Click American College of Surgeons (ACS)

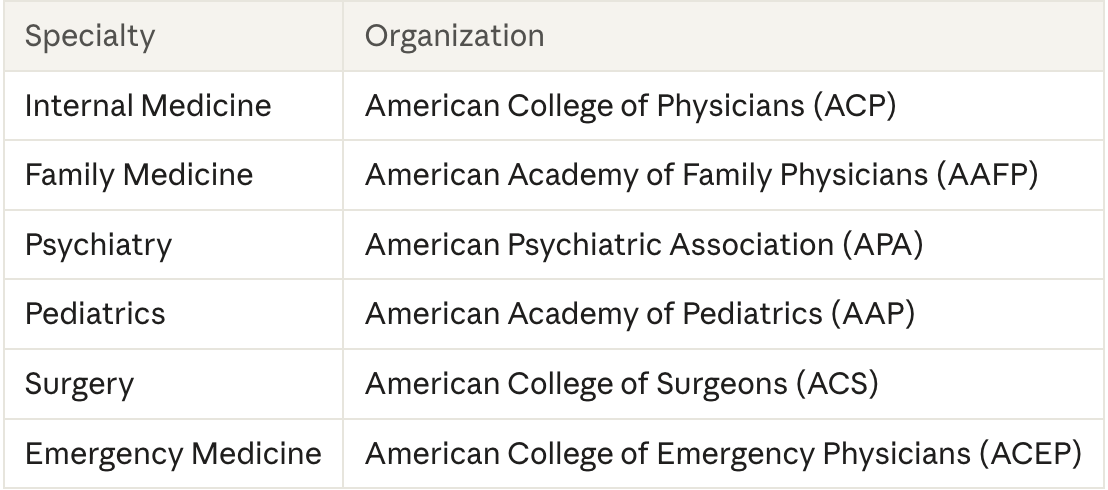pyautogui.click(x=622, y=384)
